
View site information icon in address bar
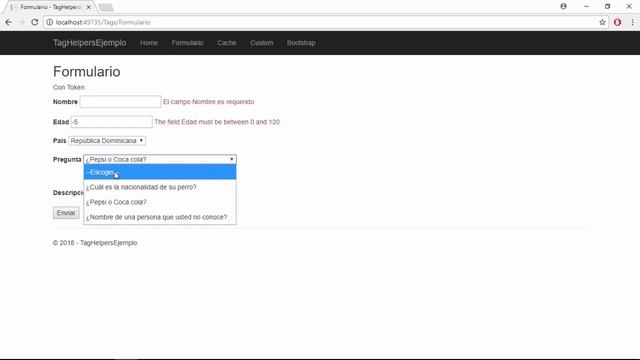click(x=49, y=22)
